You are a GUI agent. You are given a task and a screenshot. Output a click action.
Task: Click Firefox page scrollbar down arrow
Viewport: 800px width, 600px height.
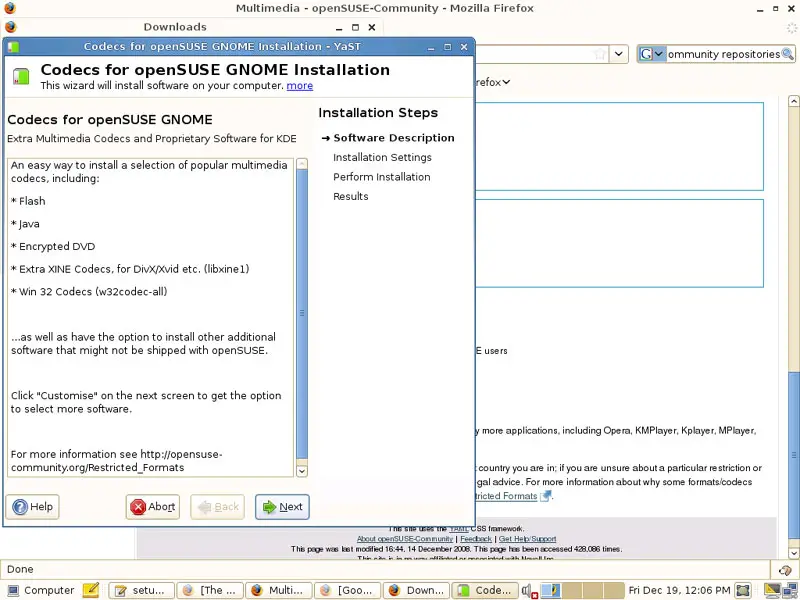pyautogui.click(x=793, y=553)
